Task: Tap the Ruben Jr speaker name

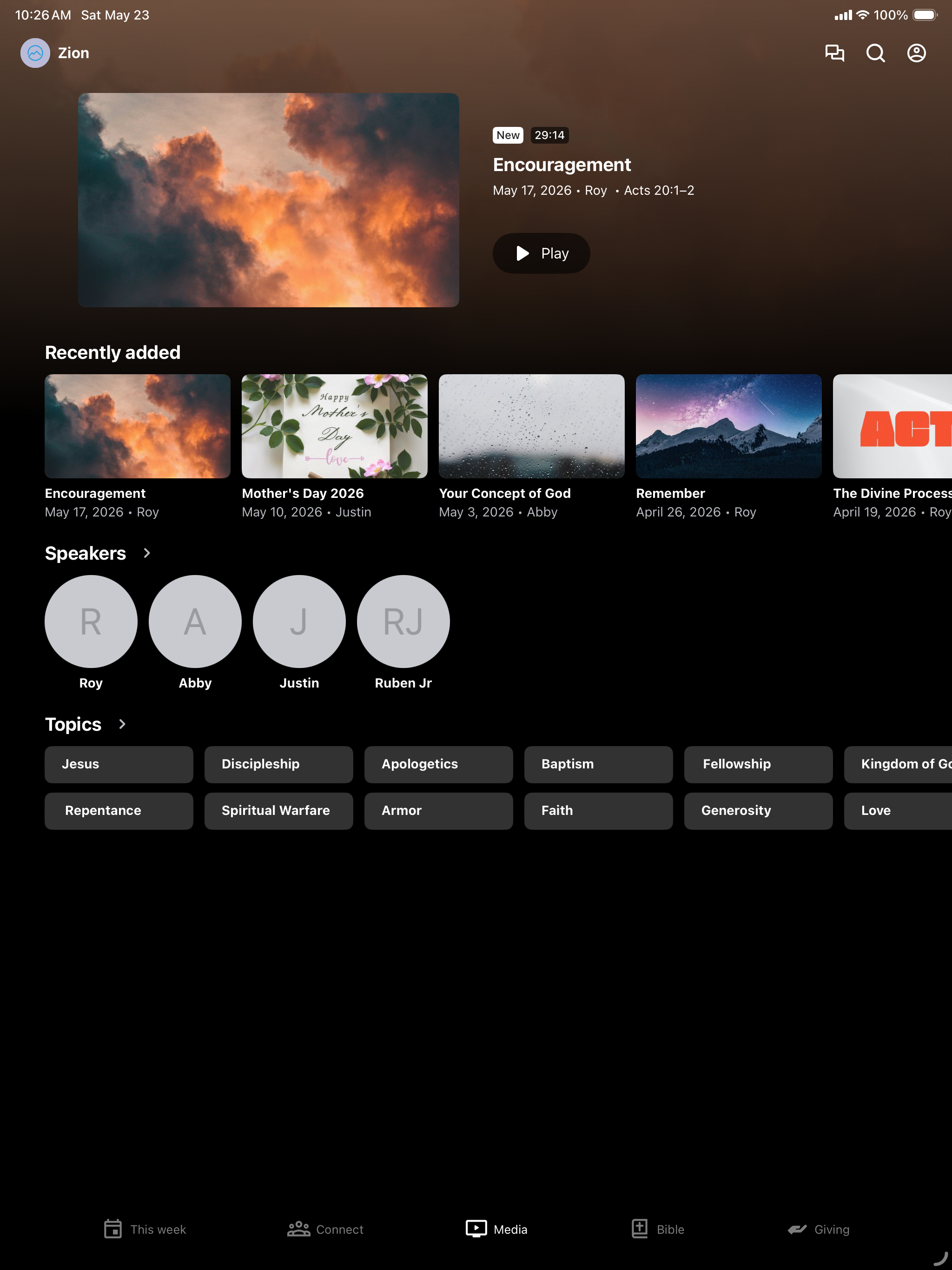Action: (403, 683)
